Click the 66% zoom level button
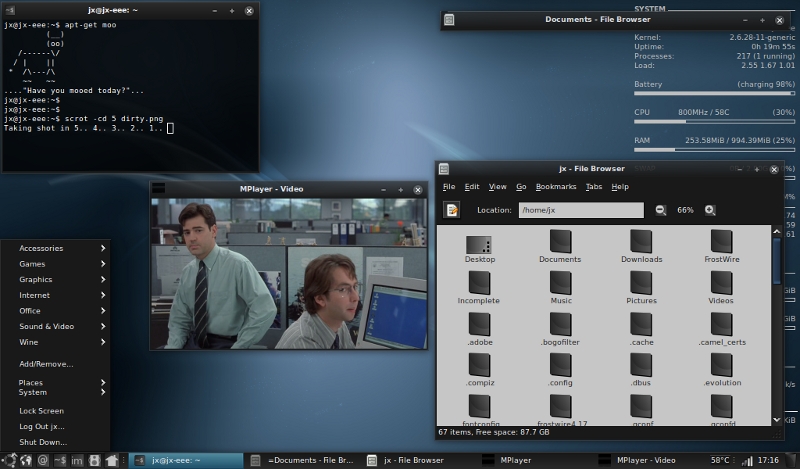 tap(685, 210)
